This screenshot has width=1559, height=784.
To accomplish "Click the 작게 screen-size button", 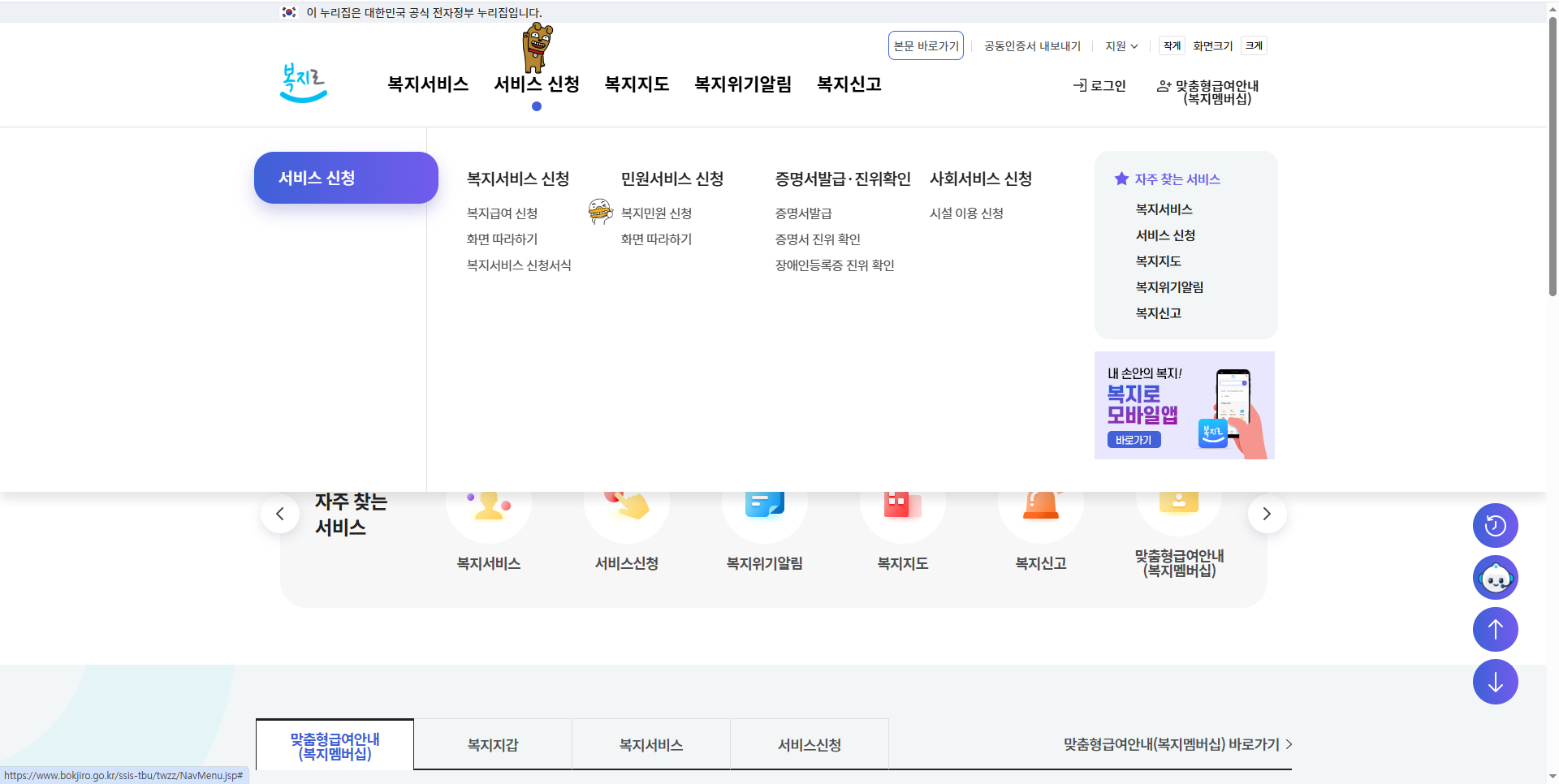I will pyautogui.click(x=1172, y=46).
